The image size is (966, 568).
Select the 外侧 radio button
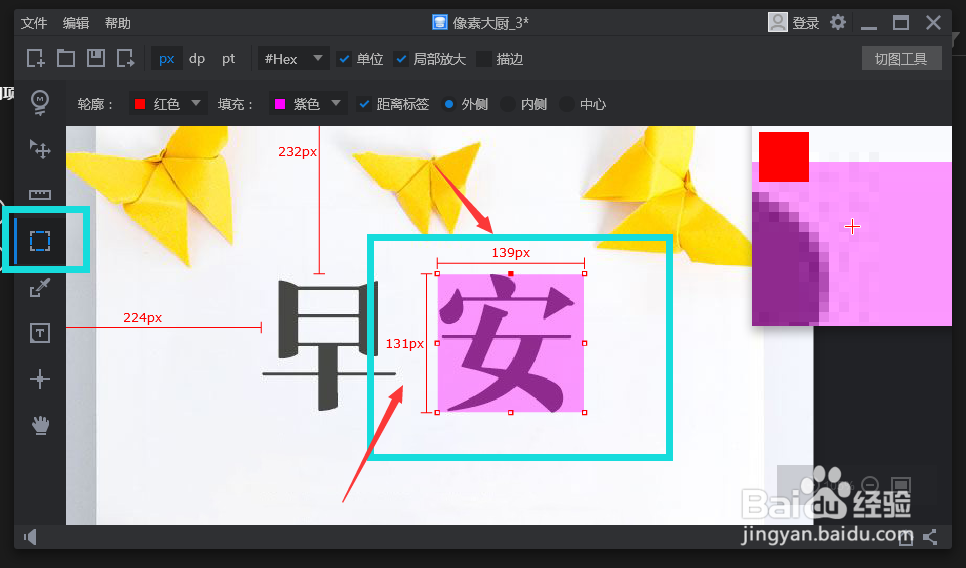click(x=449, y=104)
